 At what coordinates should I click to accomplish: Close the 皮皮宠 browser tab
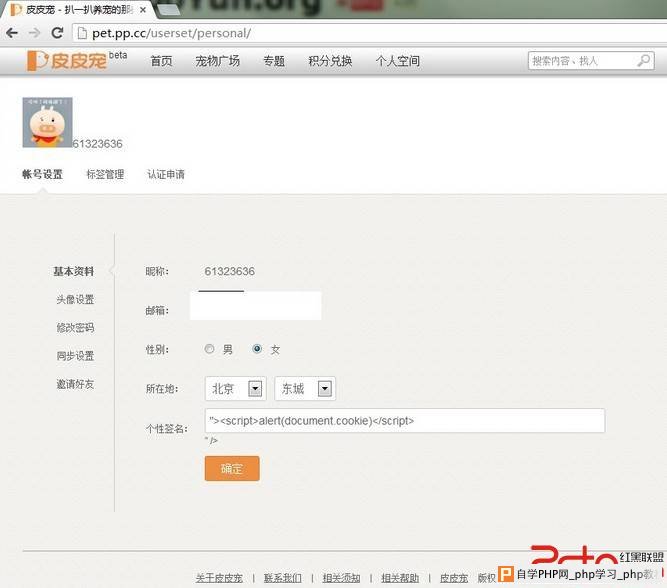point(143,9)
